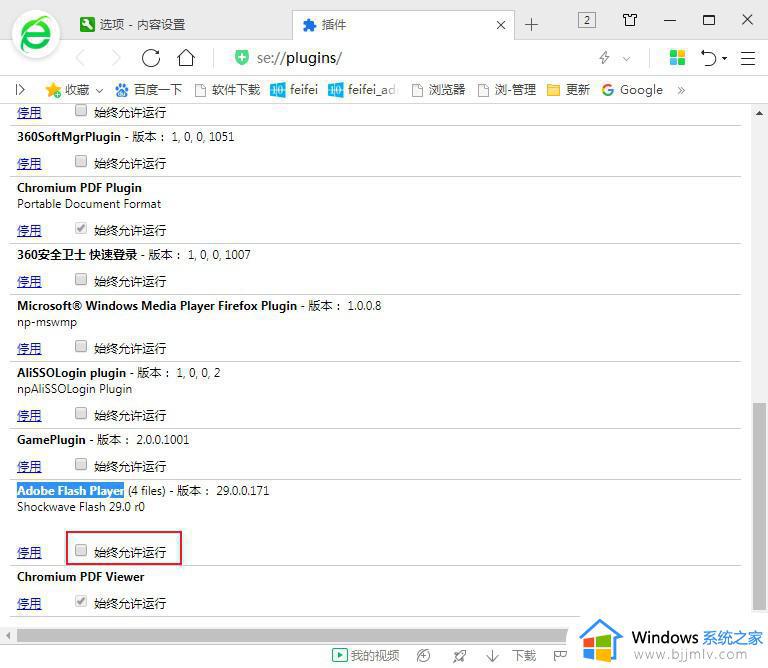The image size is (768, 668).
Task: Click the flag icon in status bar
Action: 560,655
